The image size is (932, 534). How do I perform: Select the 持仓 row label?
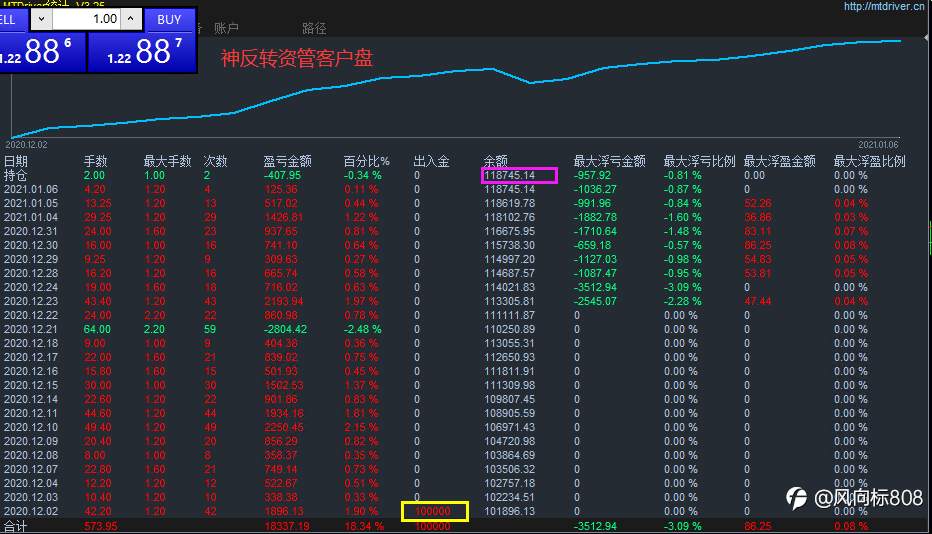click(x=15, y=175)
